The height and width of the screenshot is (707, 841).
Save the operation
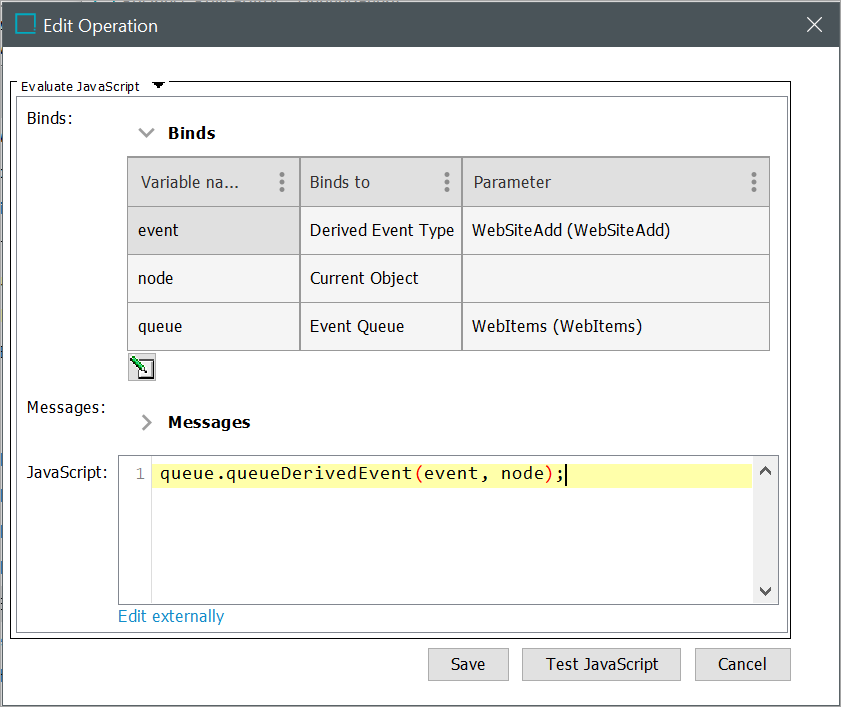click(x=468, y=664)
